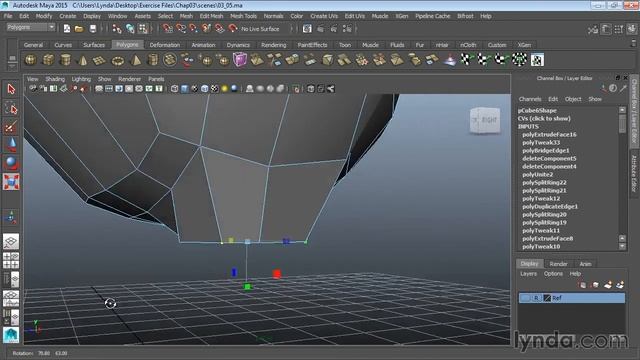The height and width of the screenshot is (360, 640).
Task: Open the Mesh Tools menu
Action: click(x=243, y=16)
